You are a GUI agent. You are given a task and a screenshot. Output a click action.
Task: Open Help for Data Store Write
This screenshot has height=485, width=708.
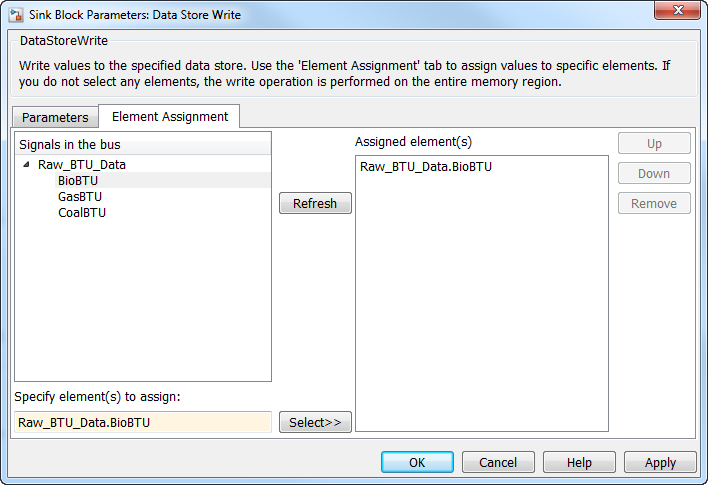[579, 462]
